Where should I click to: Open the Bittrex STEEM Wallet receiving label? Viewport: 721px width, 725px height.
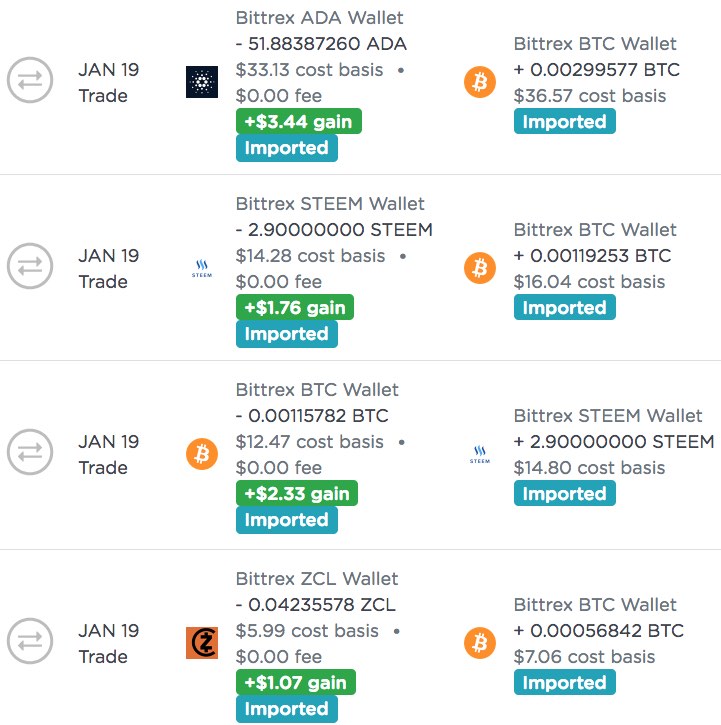coord(608,415)
